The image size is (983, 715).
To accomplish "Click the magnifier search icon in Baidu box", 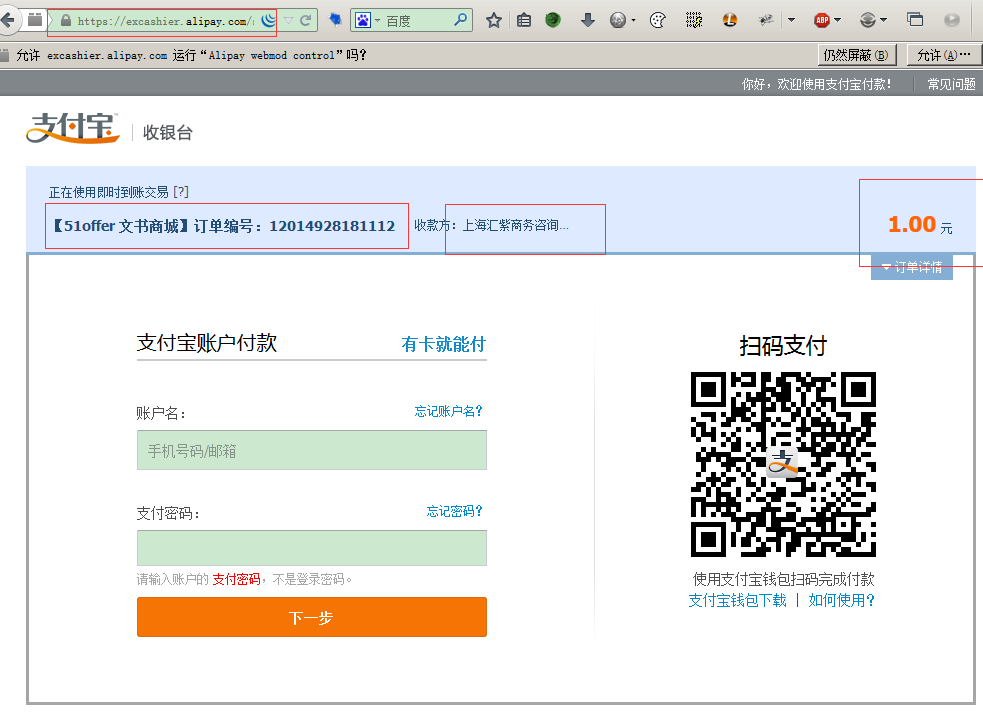I will 461,20.
